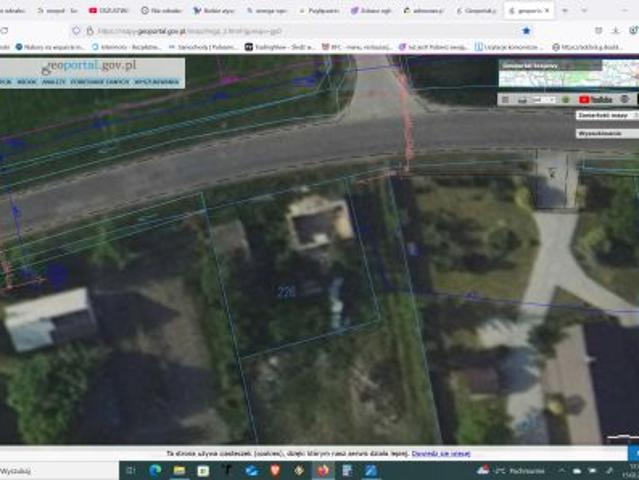
Task: Close the active geoportal tab
Action: click(547, 11)
